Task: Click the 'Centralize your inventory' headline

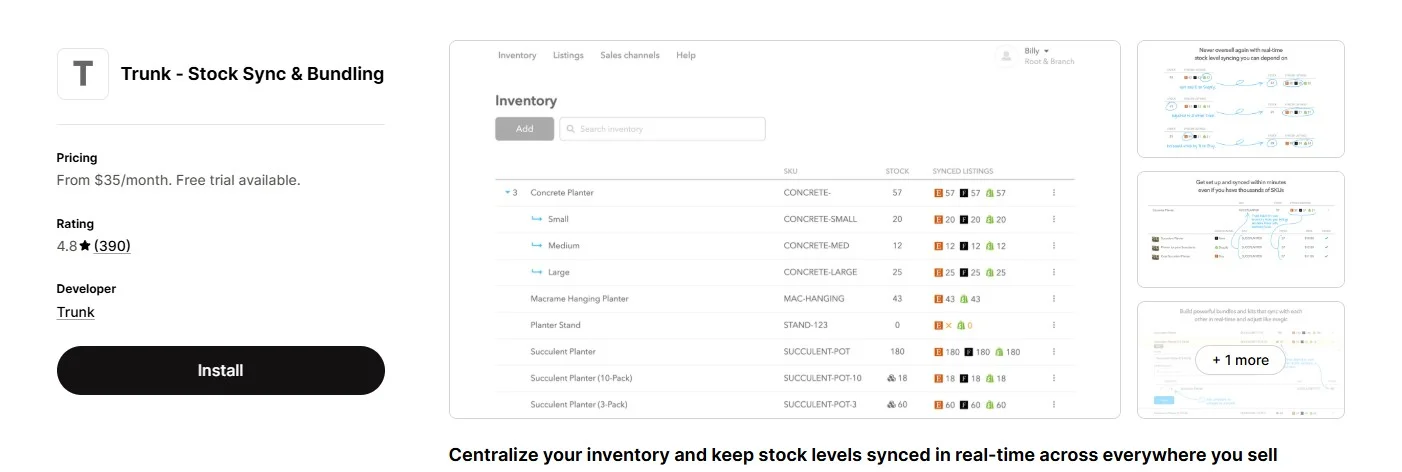Action: [x=863, y=455]
